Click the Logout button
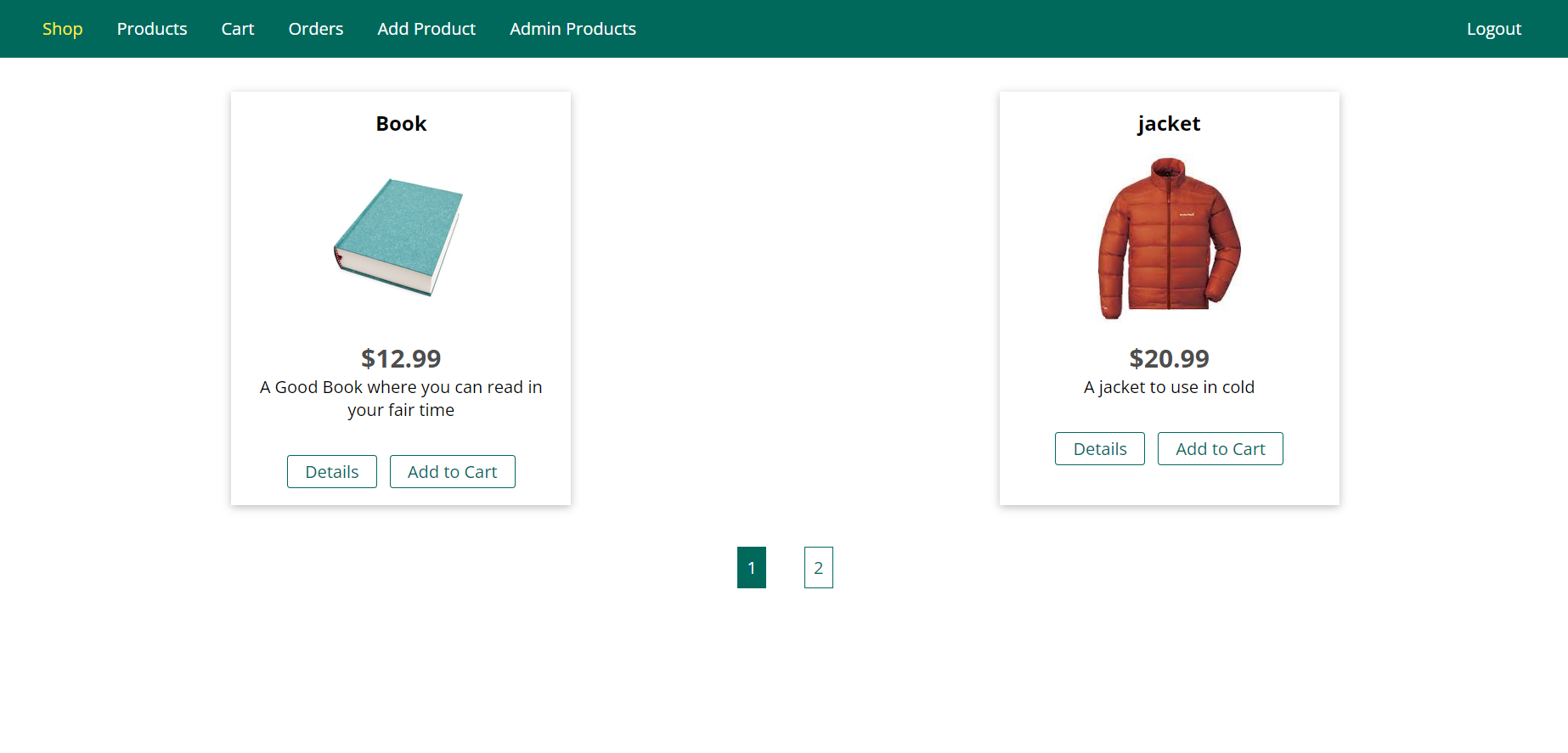This screenshot has width=1568, height=753. pyautogui.click(x=1493, y=29)
